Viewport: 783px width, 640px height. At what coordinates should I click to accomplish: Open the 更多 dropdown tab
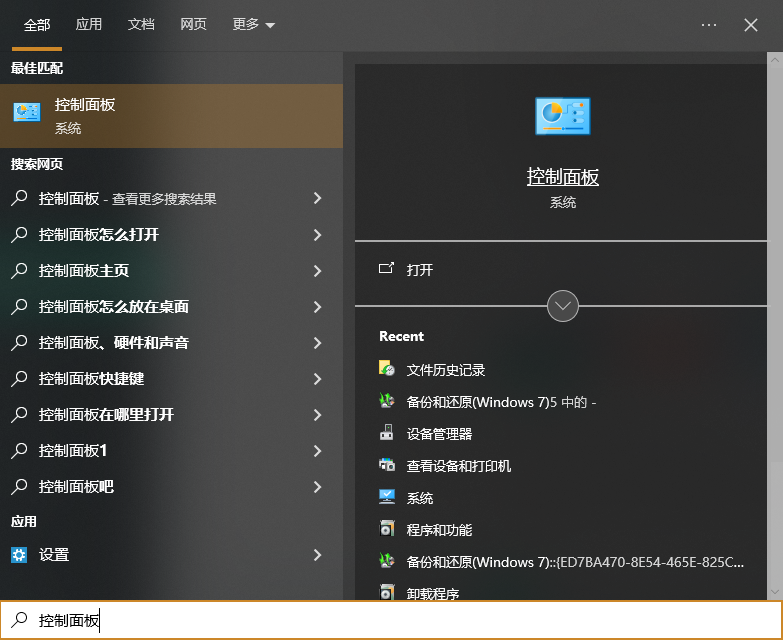coord(253,24)
